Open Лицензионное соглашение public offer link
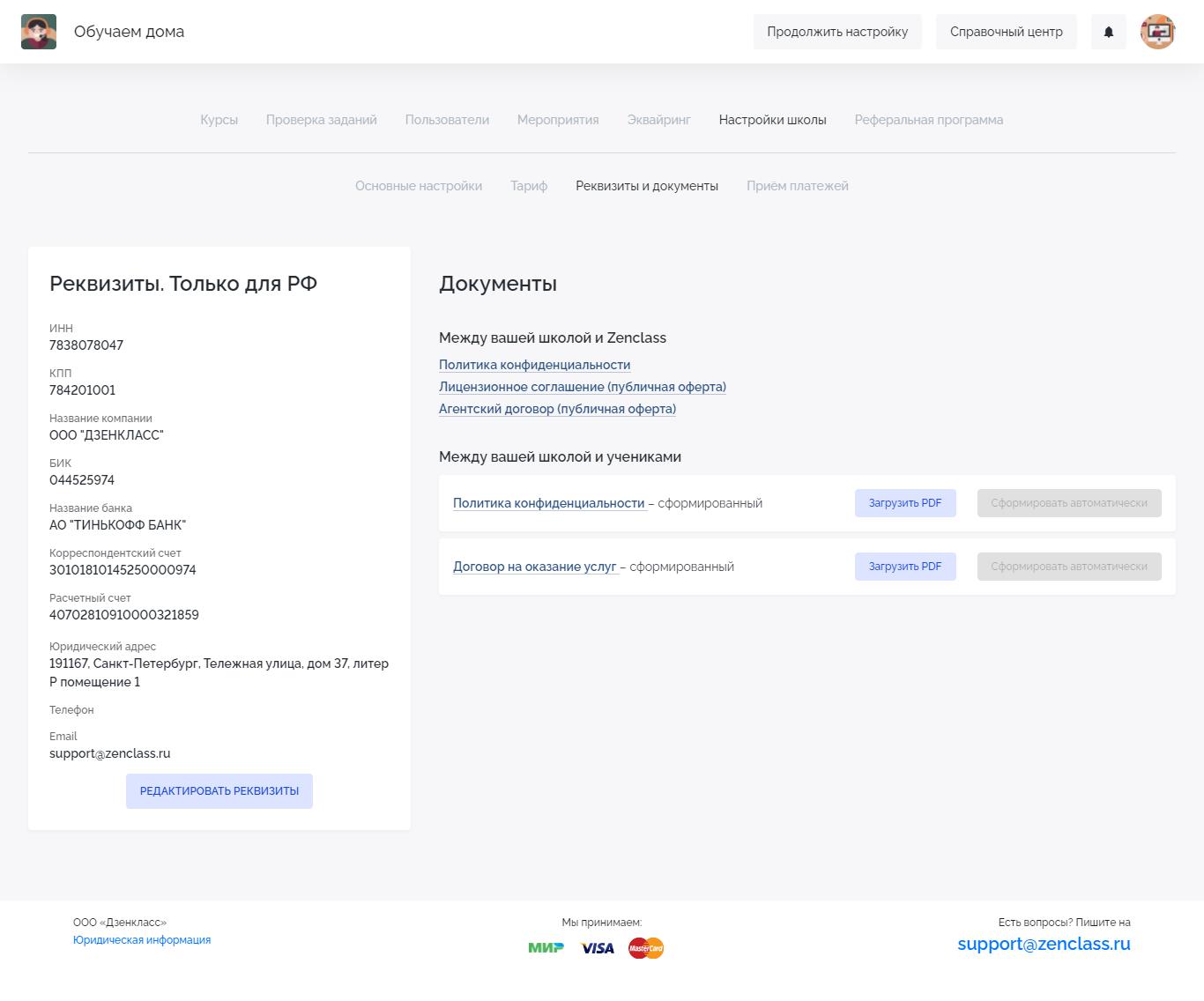The height and width of the screenshot is (1001, 1204). click(x=583, y=387)
